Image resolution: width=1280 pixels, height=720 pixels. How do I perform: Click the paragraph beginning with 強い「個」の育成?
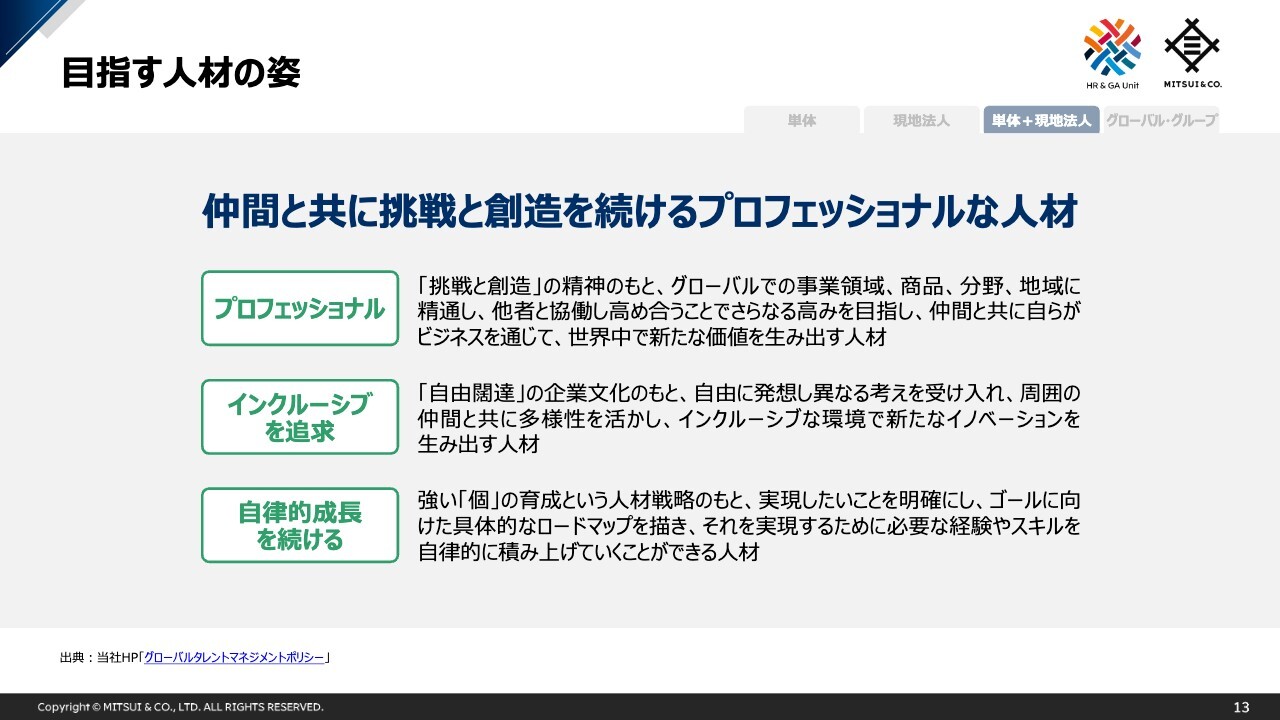pyautogui.click(x=748, y=525)
